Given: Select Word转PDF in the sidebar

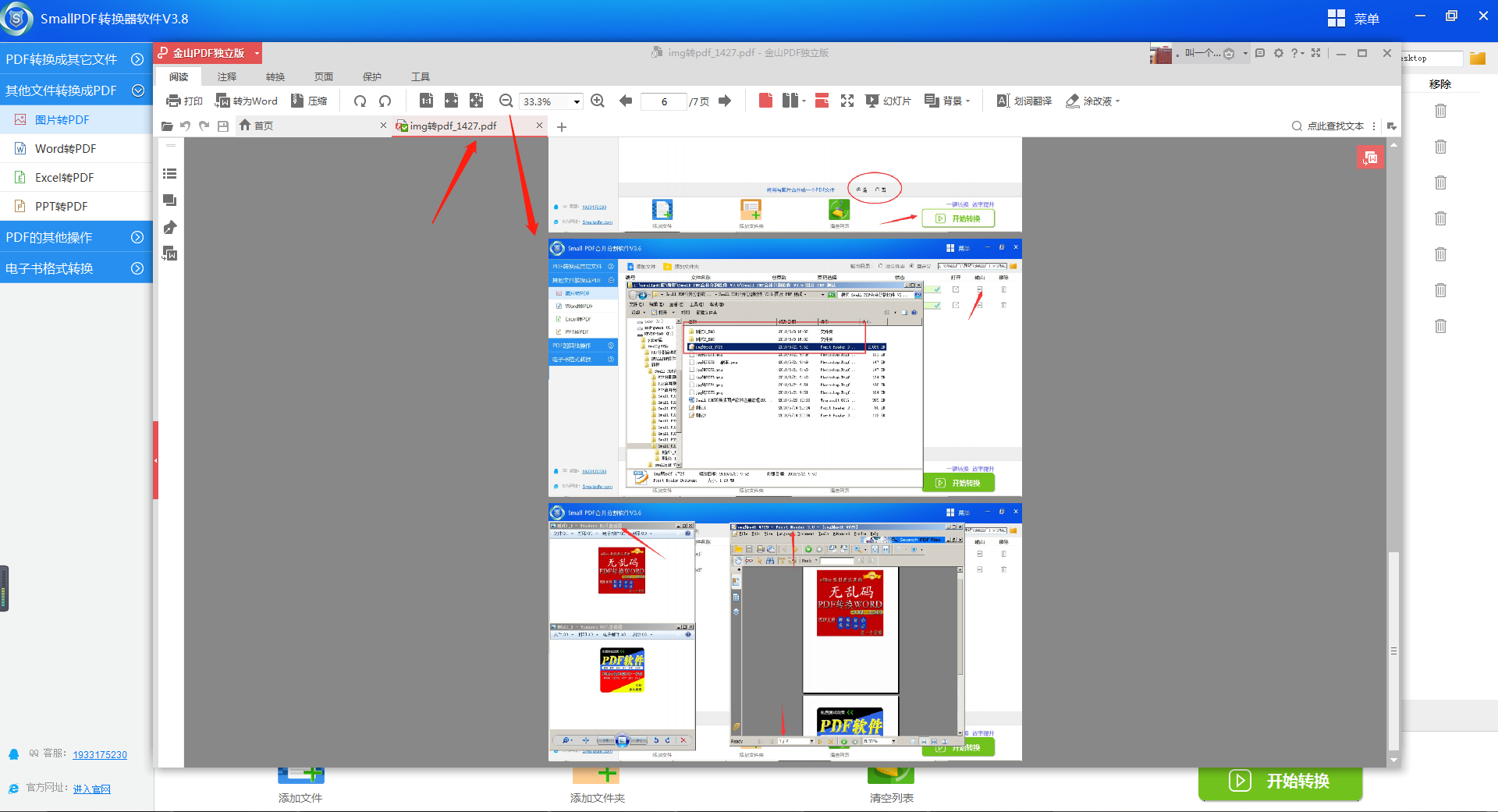Looking at the screenshot, I should point(76,148).
